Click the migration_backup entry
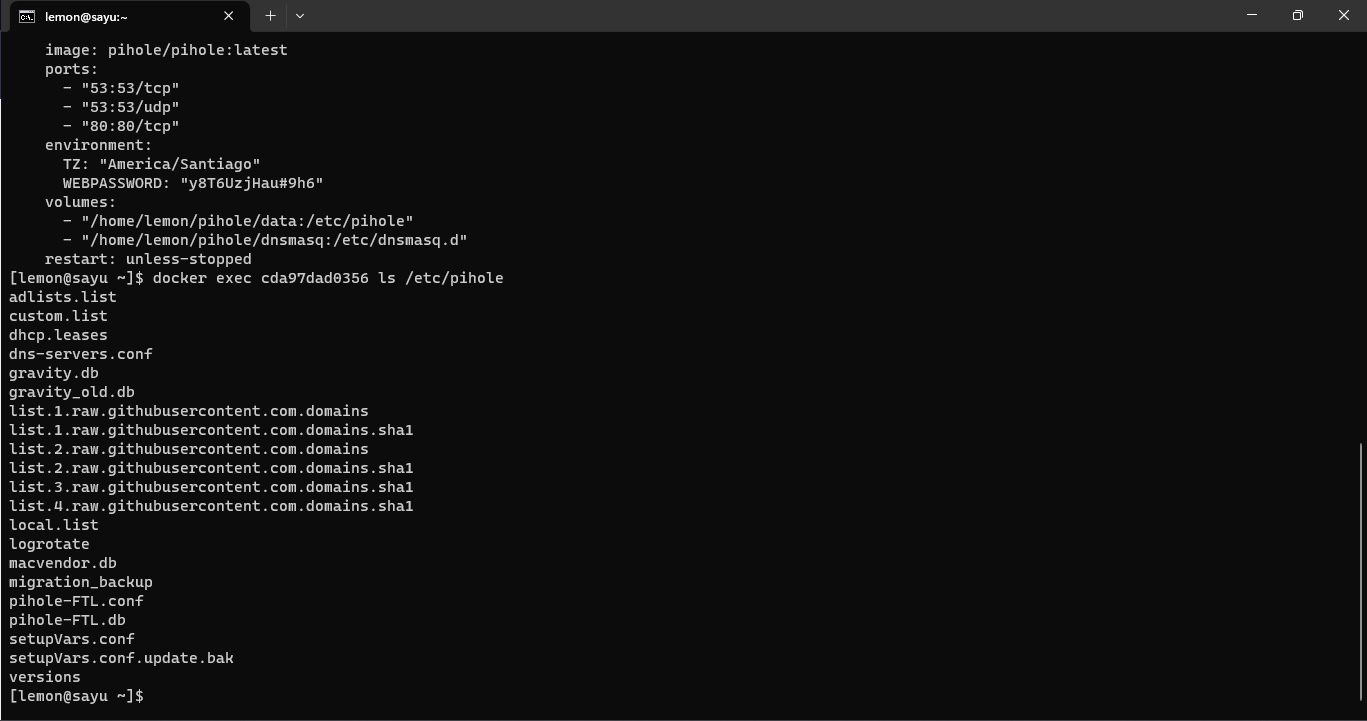Viewport: 1367px width, 721px height. [81, 582]
